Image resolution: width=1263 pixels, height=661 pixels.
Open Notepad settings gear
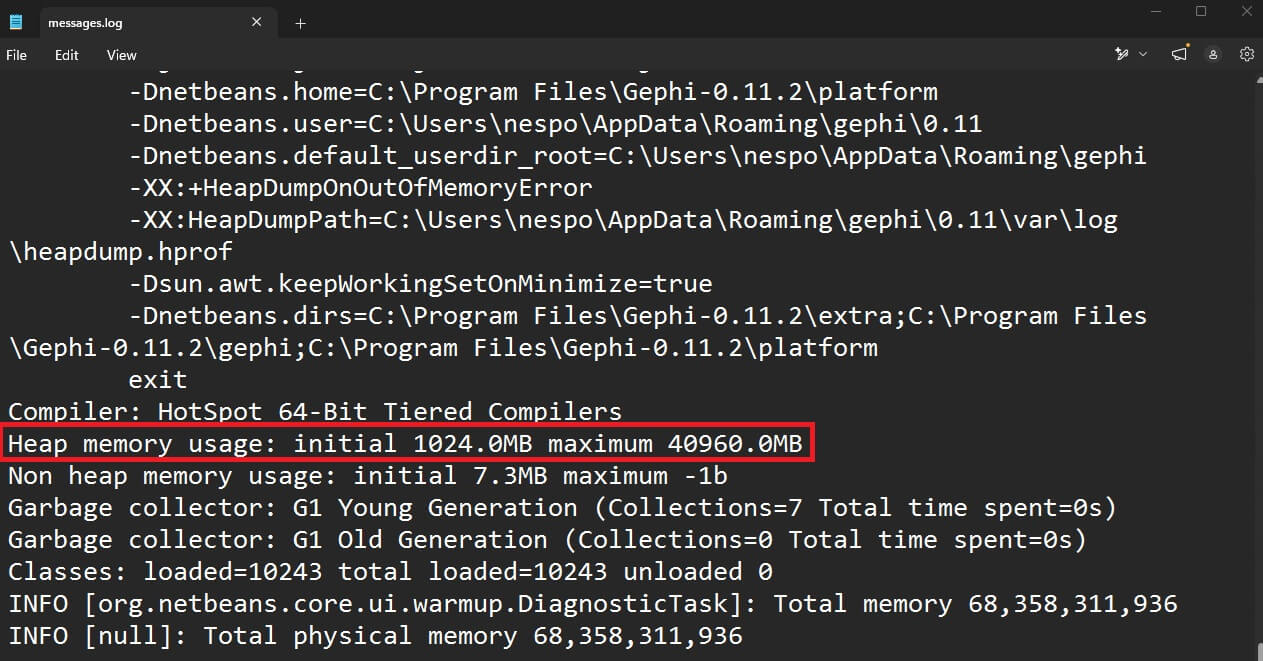(1247, 54)
